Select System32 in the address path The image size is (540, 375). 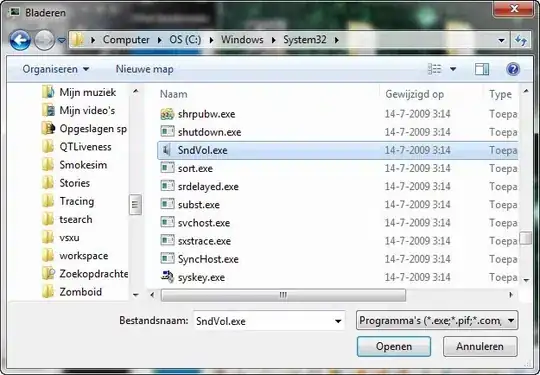point(304,40)
